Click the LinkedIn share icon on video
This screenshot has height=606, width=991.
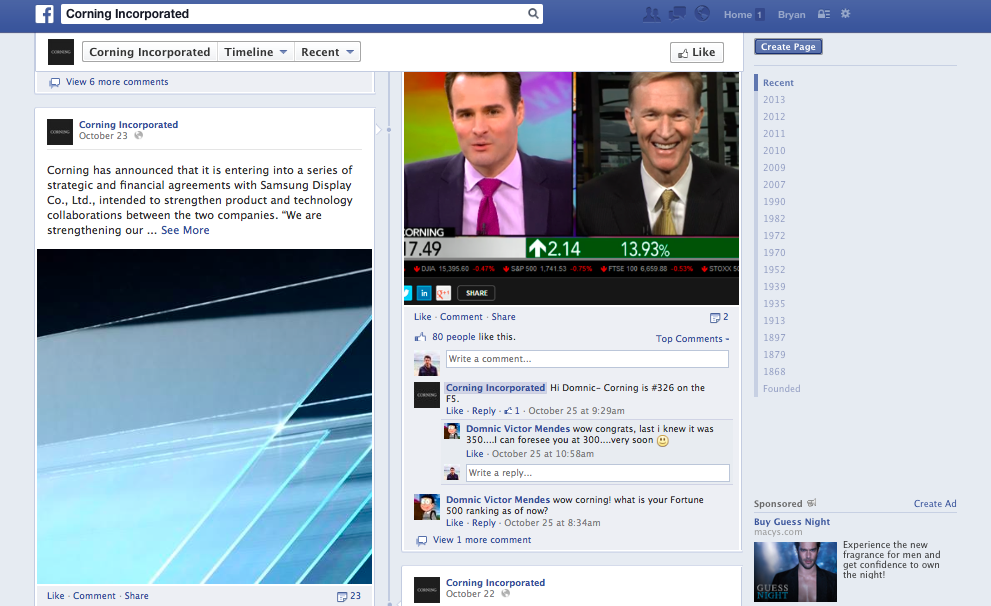[424, 293]
